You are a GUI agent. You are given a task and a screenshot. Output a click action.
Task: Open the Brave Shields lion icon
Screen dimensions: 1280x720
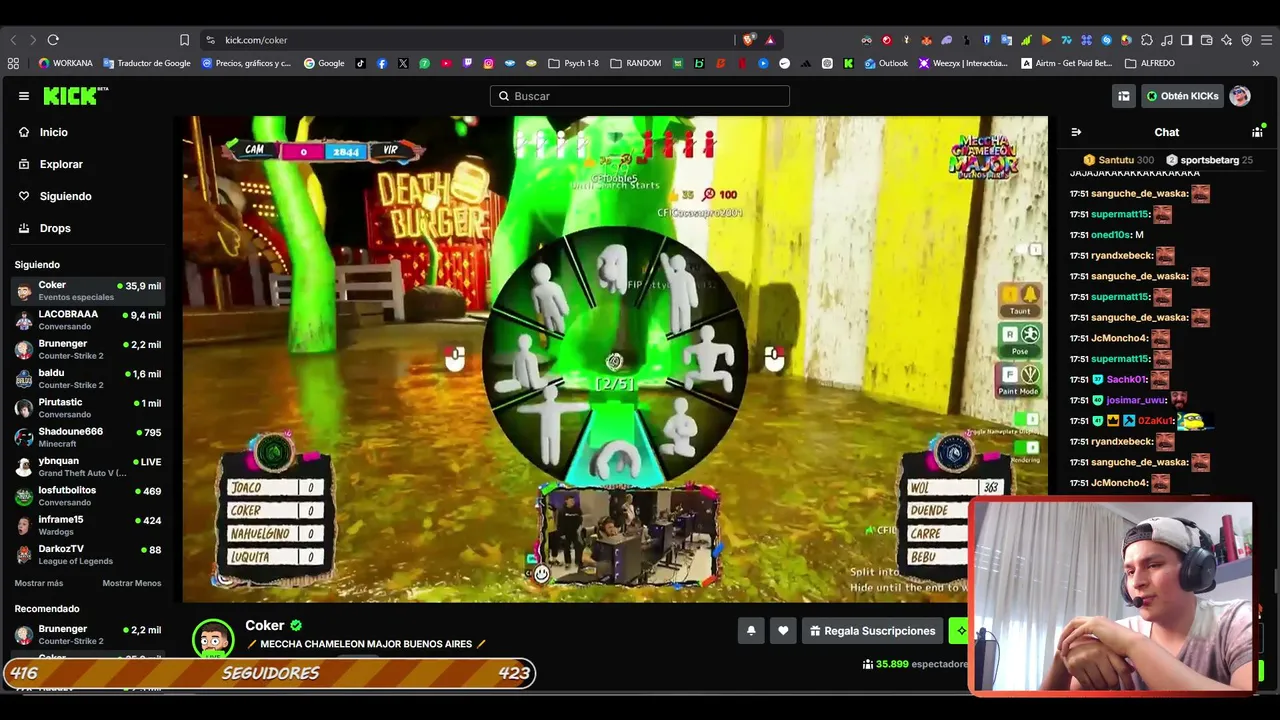click(748, 40)
